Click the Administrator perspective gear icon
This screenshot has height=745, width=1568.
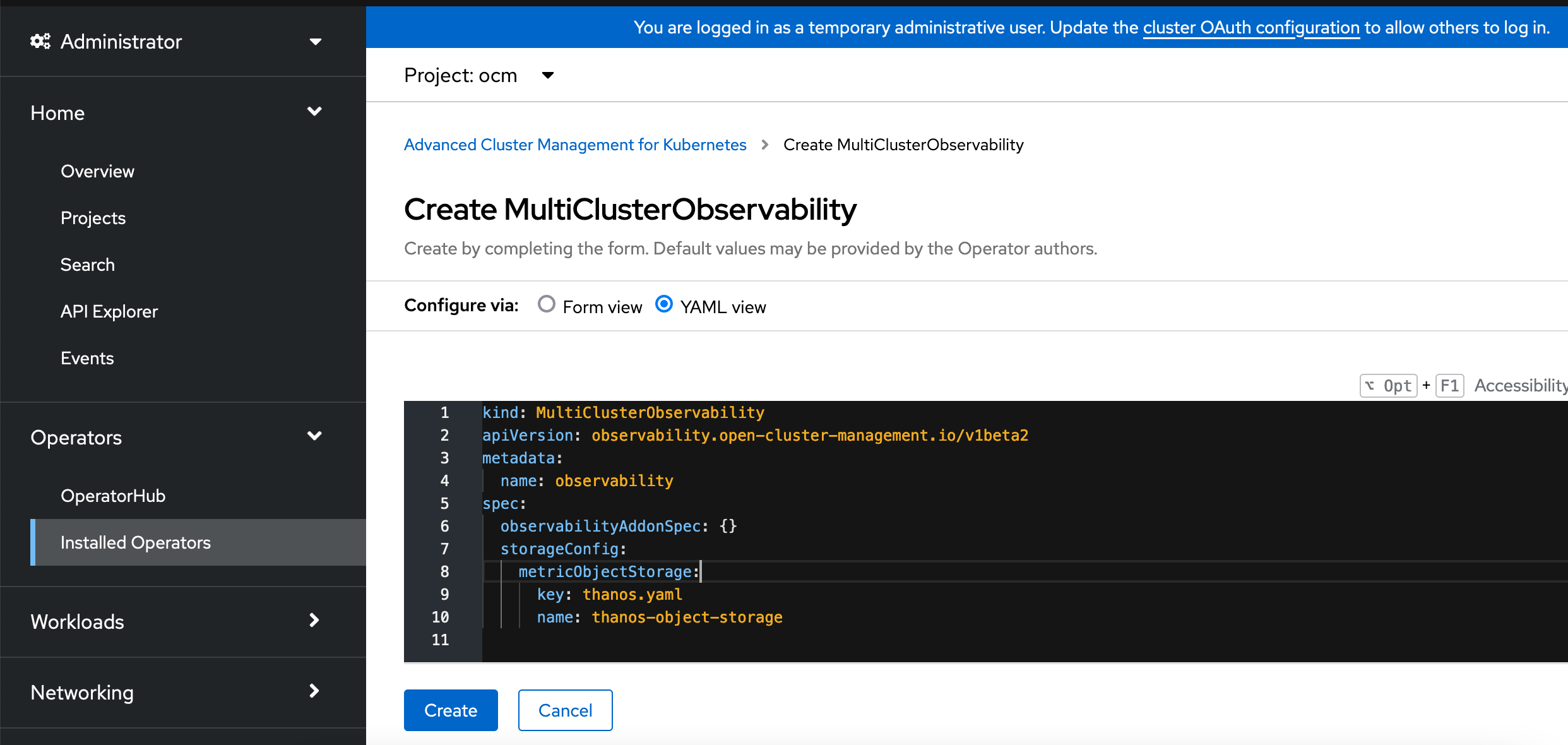(x=40, y=40)
